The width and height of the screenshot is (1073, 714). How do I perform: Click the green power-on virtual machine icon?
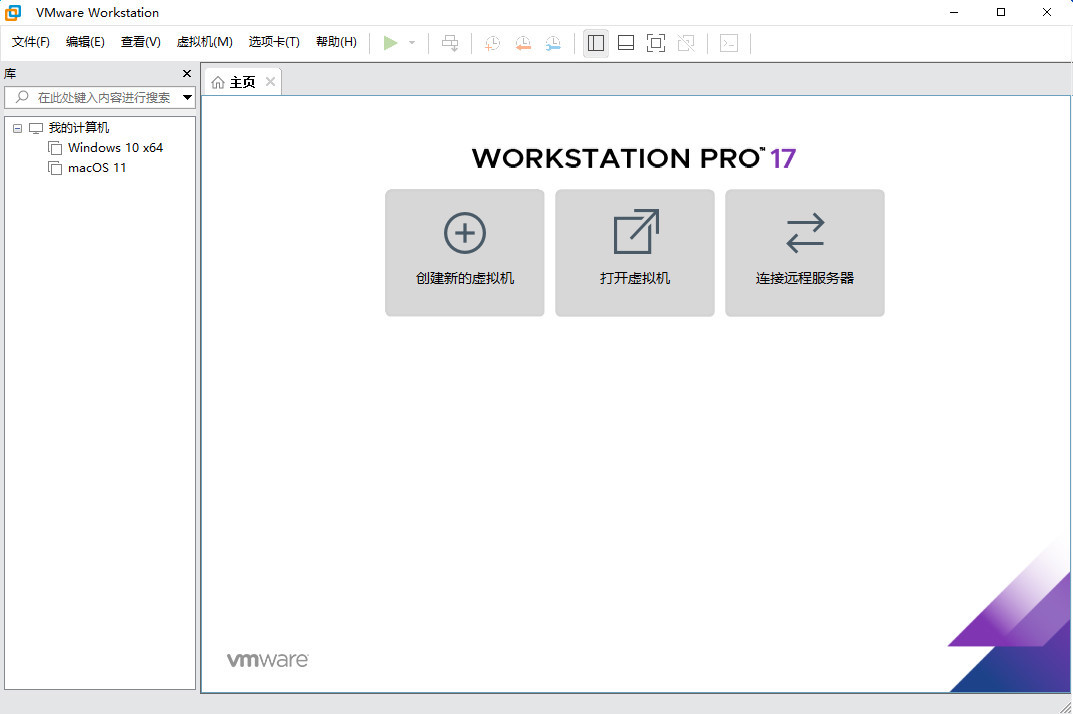pyautogui.click(x=390, y=43)
